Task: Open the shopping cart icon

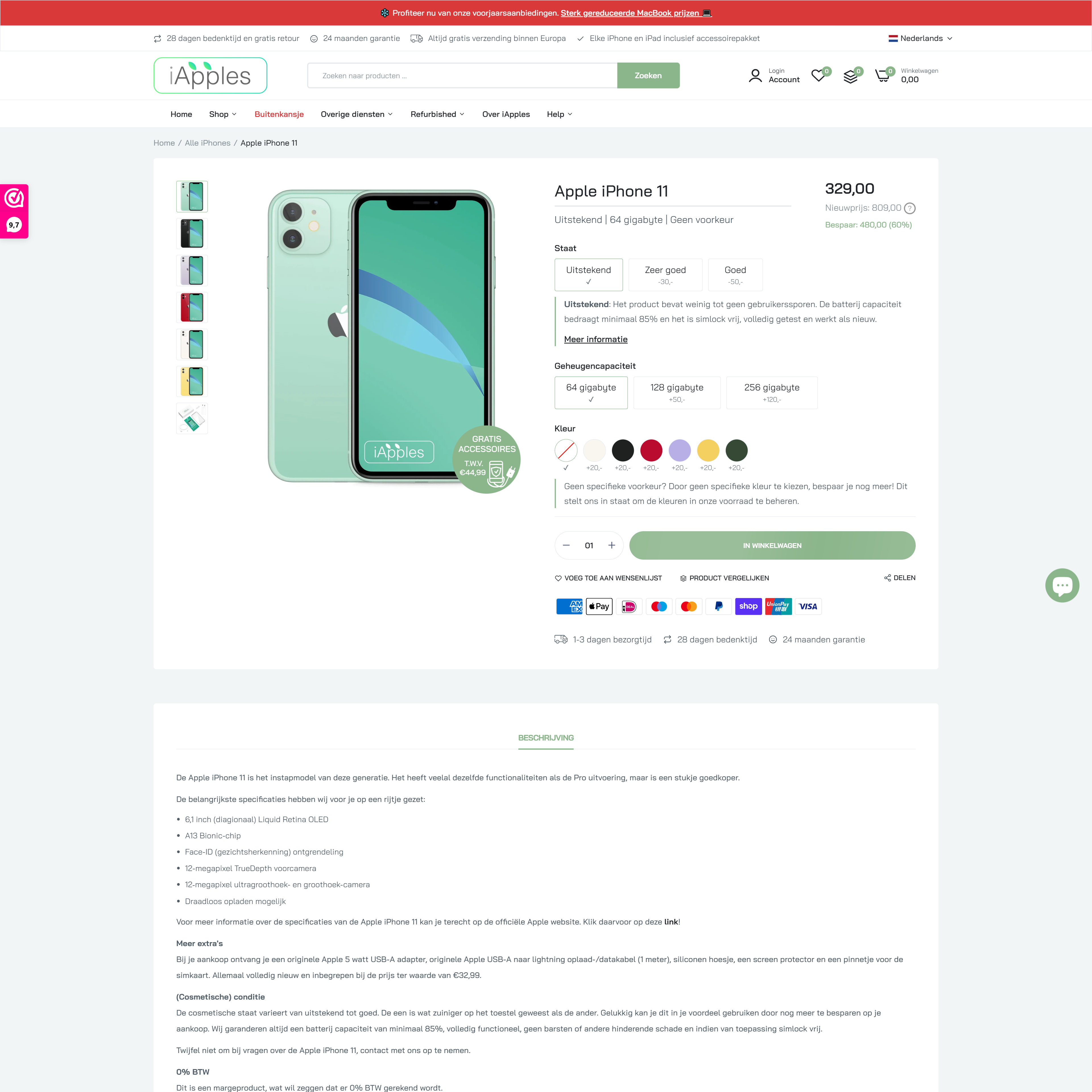Action: pyautogui.click(x=882, y=76)
